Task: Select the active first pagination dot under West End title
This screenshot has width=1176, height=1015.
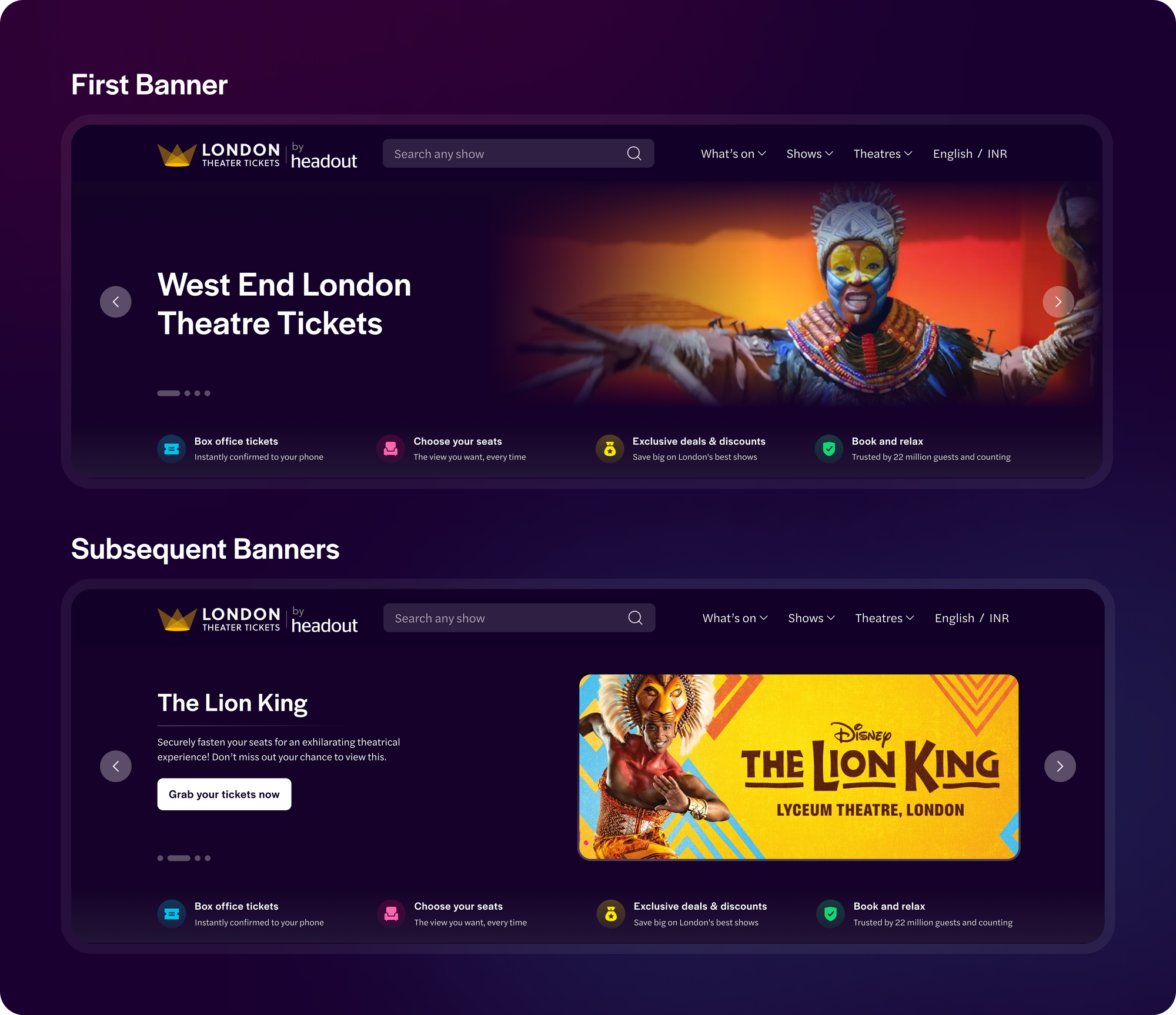Action: [169, 393]
